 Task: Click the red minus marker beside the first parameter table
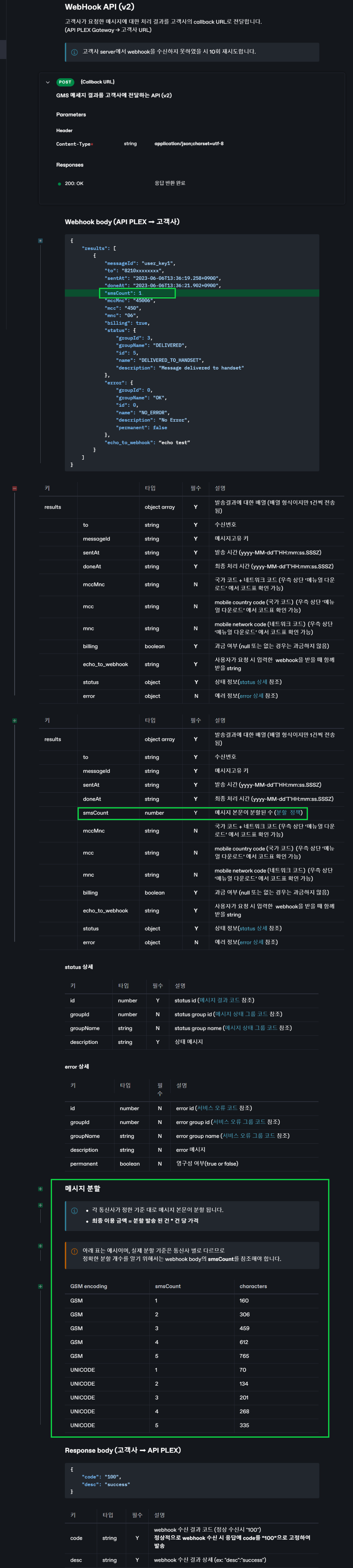tap(14, 488)
